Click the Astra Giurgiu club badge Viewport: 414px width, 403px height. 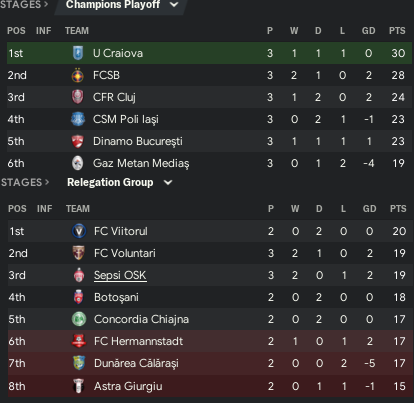point(78,386)
